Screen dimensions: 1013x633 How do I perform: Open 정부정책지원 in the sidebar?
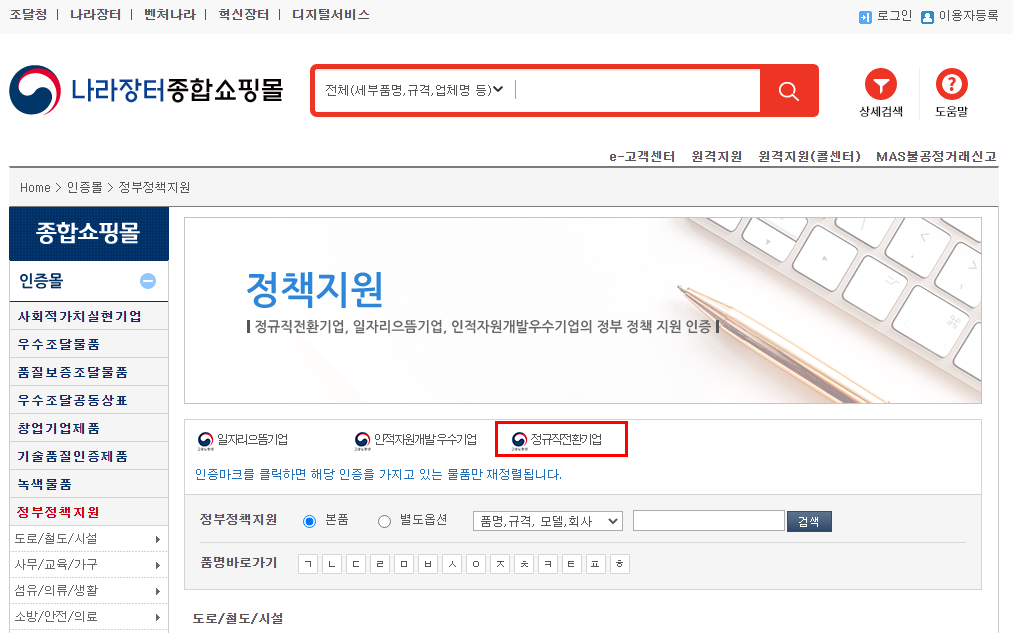[58, 512]
